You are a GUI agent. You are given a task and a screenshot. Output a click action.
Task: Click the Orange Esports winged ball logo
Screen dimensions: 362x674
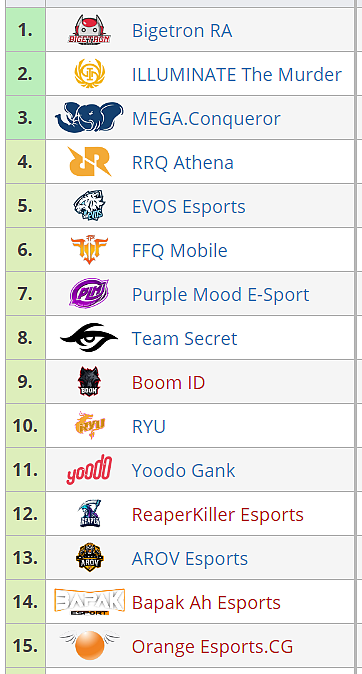pos(89,645)
